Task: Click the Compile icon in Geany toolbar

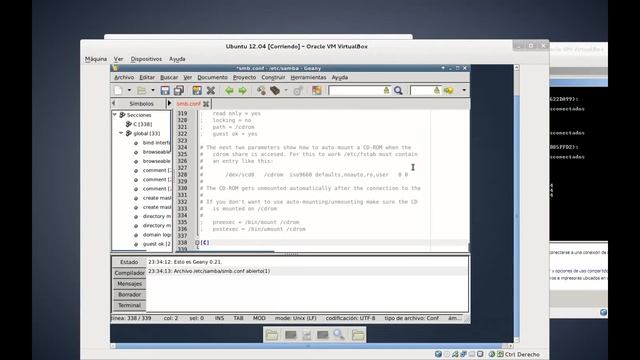Action: pyautogui.click(x=261, y=90)
